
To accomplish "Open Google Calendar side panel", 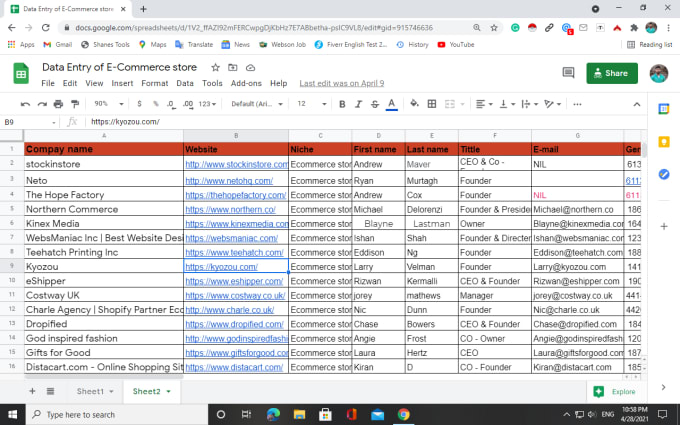I will [664, 109].
